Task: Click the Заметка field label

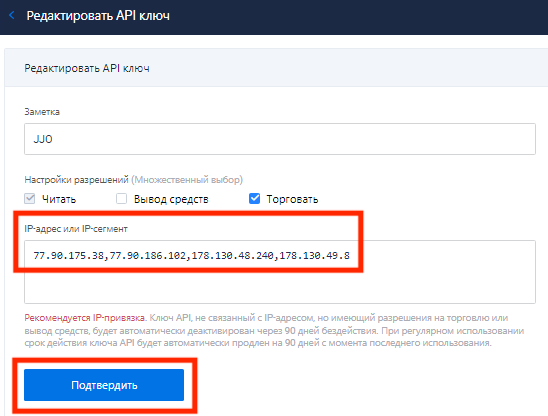Action: [x=42, y=112]
